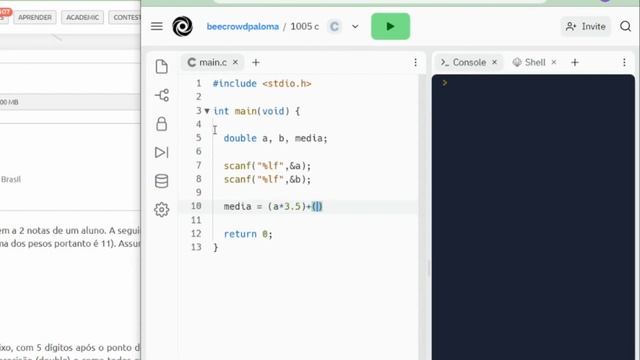
Task: Run the program with the green button
Action: pyautogui.click(x=390, y=26)
